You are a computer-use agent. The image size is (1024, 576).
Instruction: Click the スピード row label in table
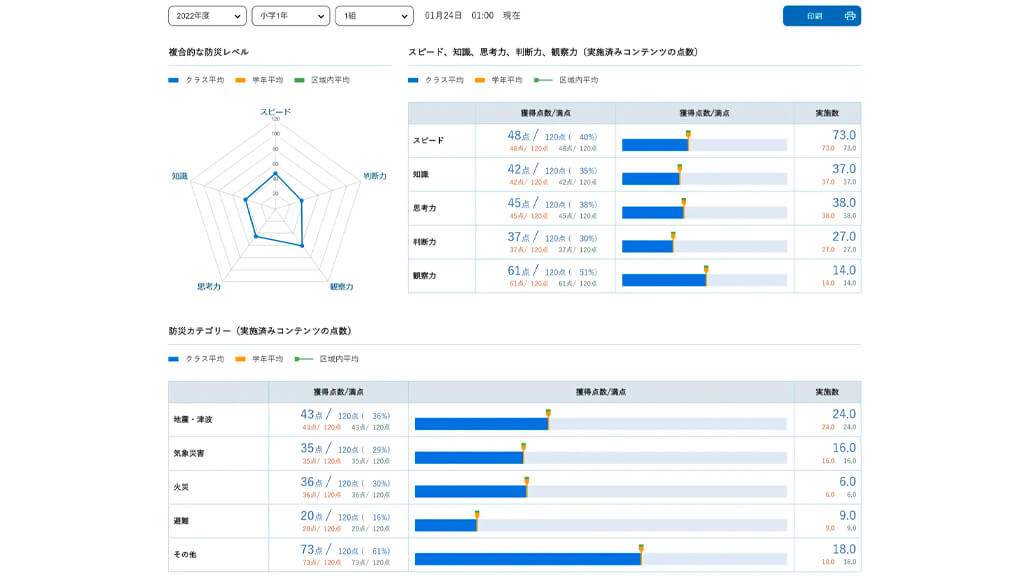[428, 140]
